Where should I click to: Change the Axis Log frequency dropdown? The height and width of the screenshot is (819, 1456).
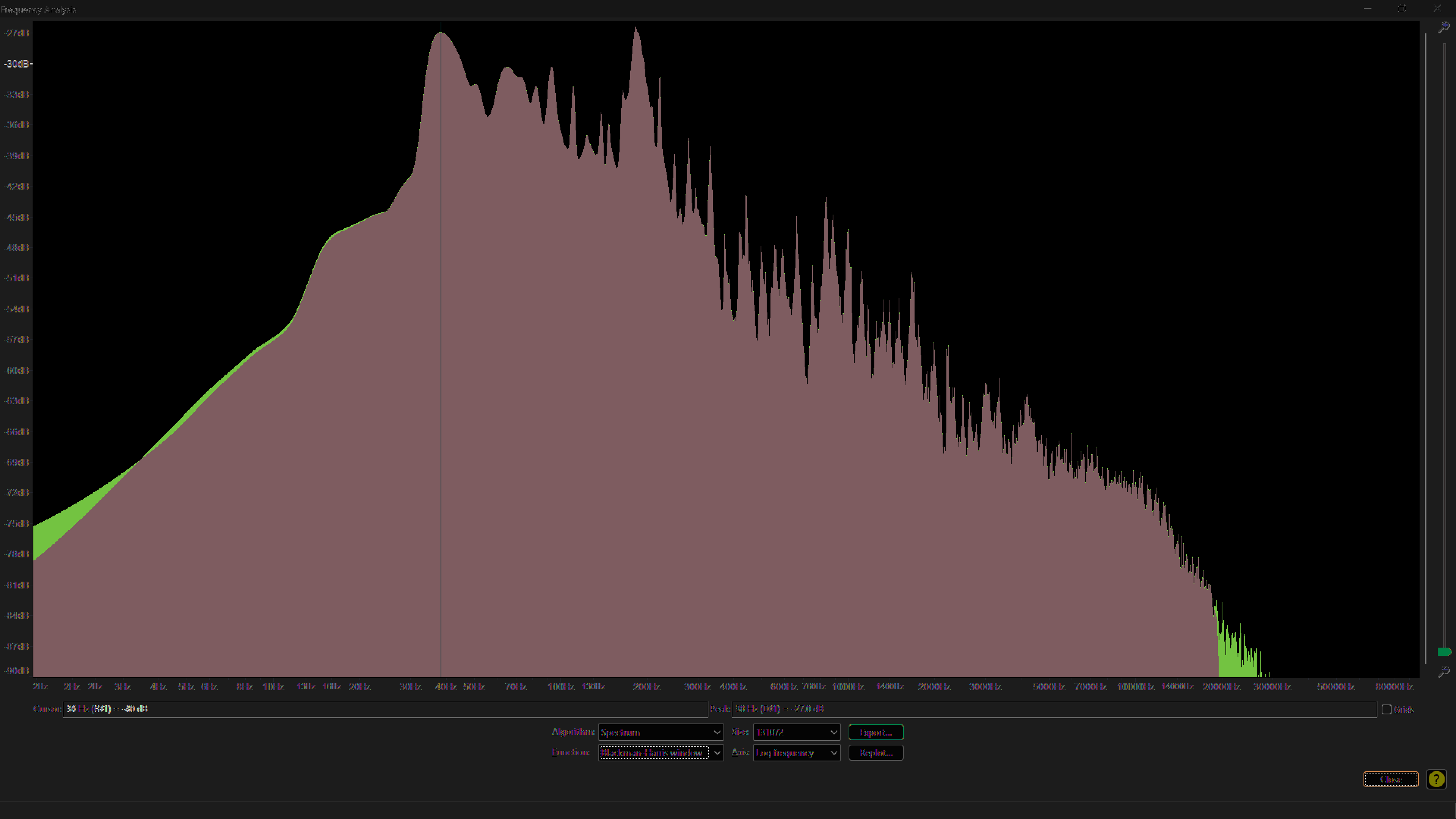(796, 752)
